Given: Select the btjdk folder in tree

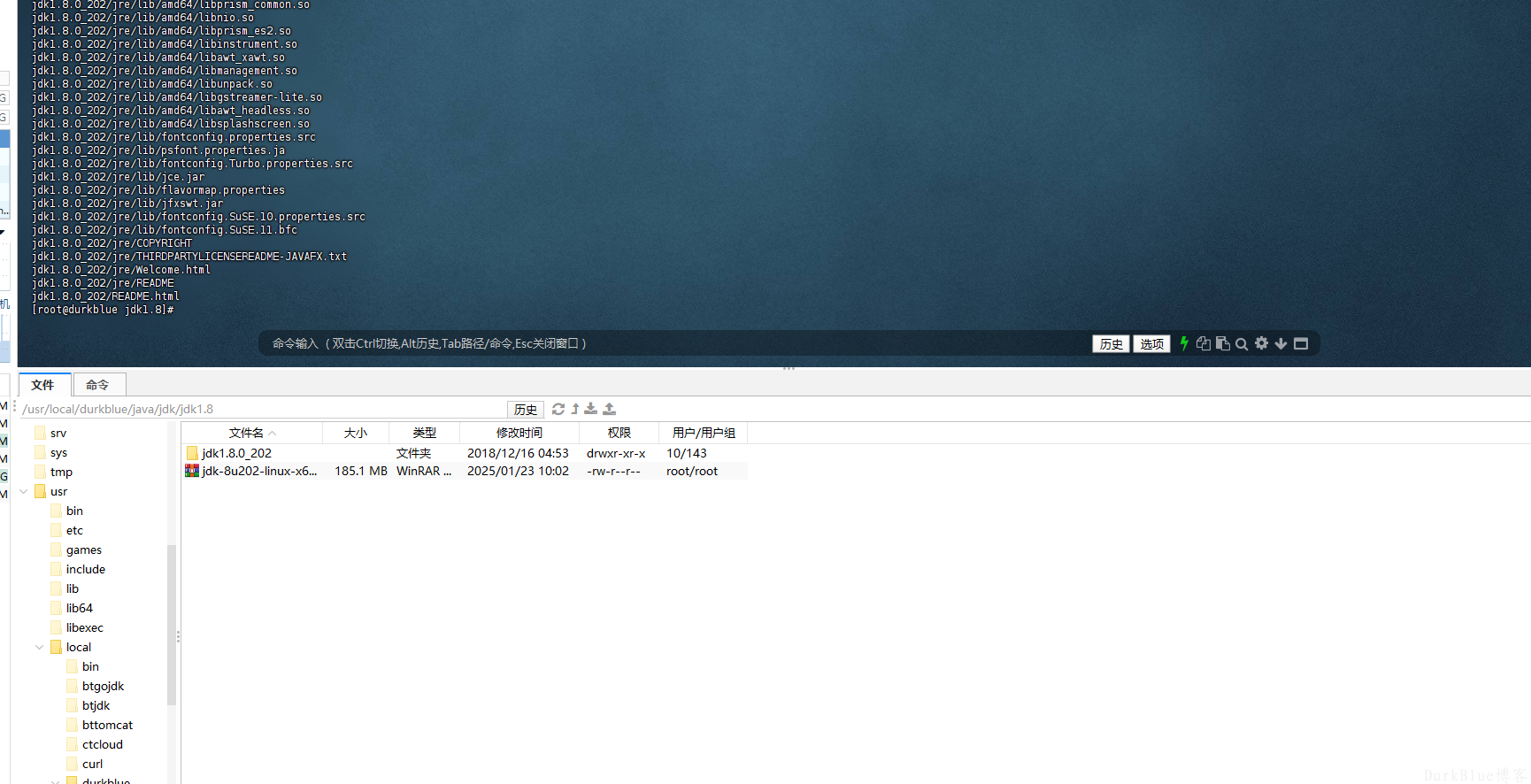Looking at the screenshot, I should tap(96, 705).
